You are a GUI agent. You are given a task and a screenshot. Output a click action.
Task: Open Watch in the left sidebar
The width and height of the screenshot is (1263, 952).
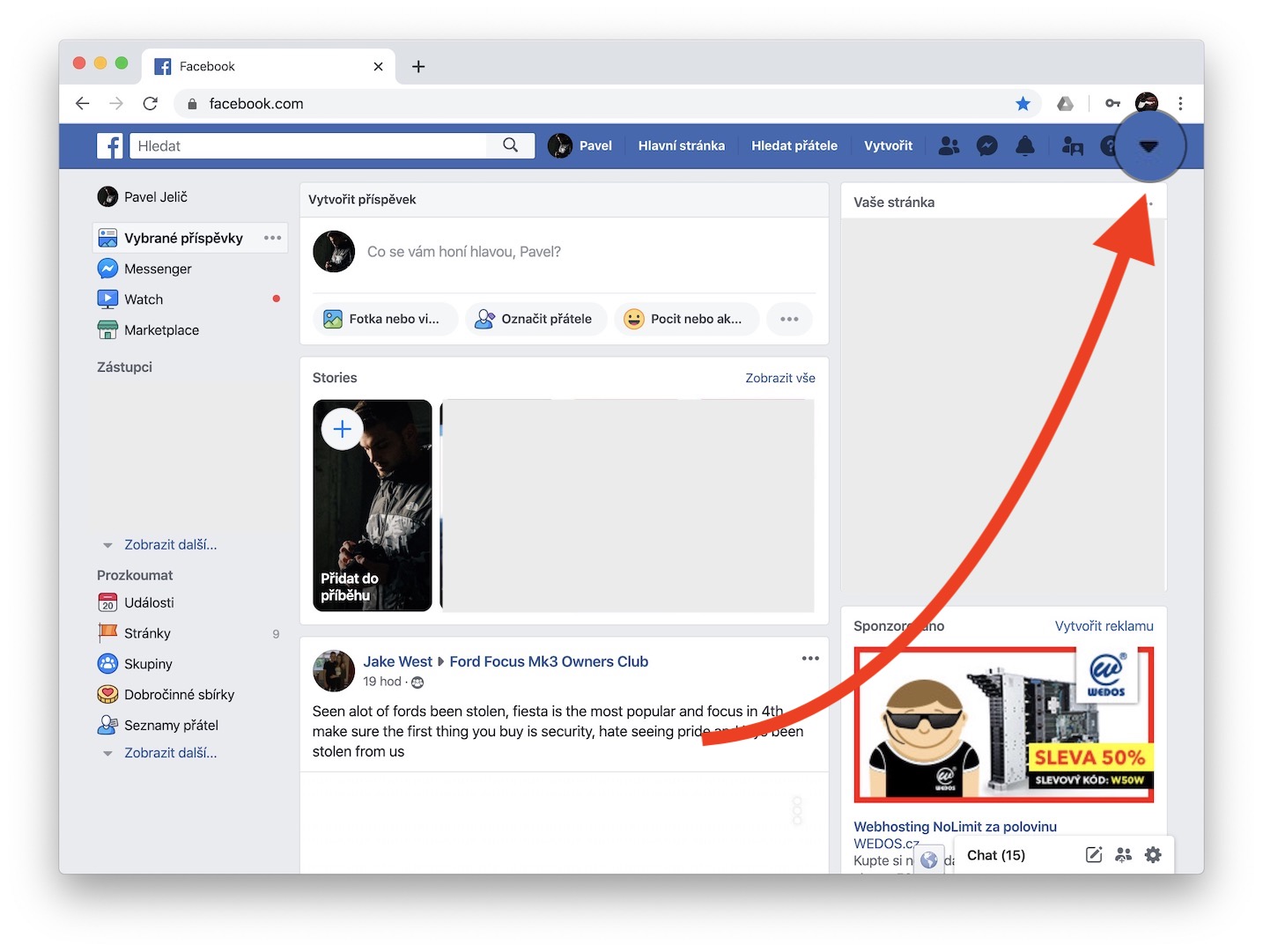(x=145, y=299)
